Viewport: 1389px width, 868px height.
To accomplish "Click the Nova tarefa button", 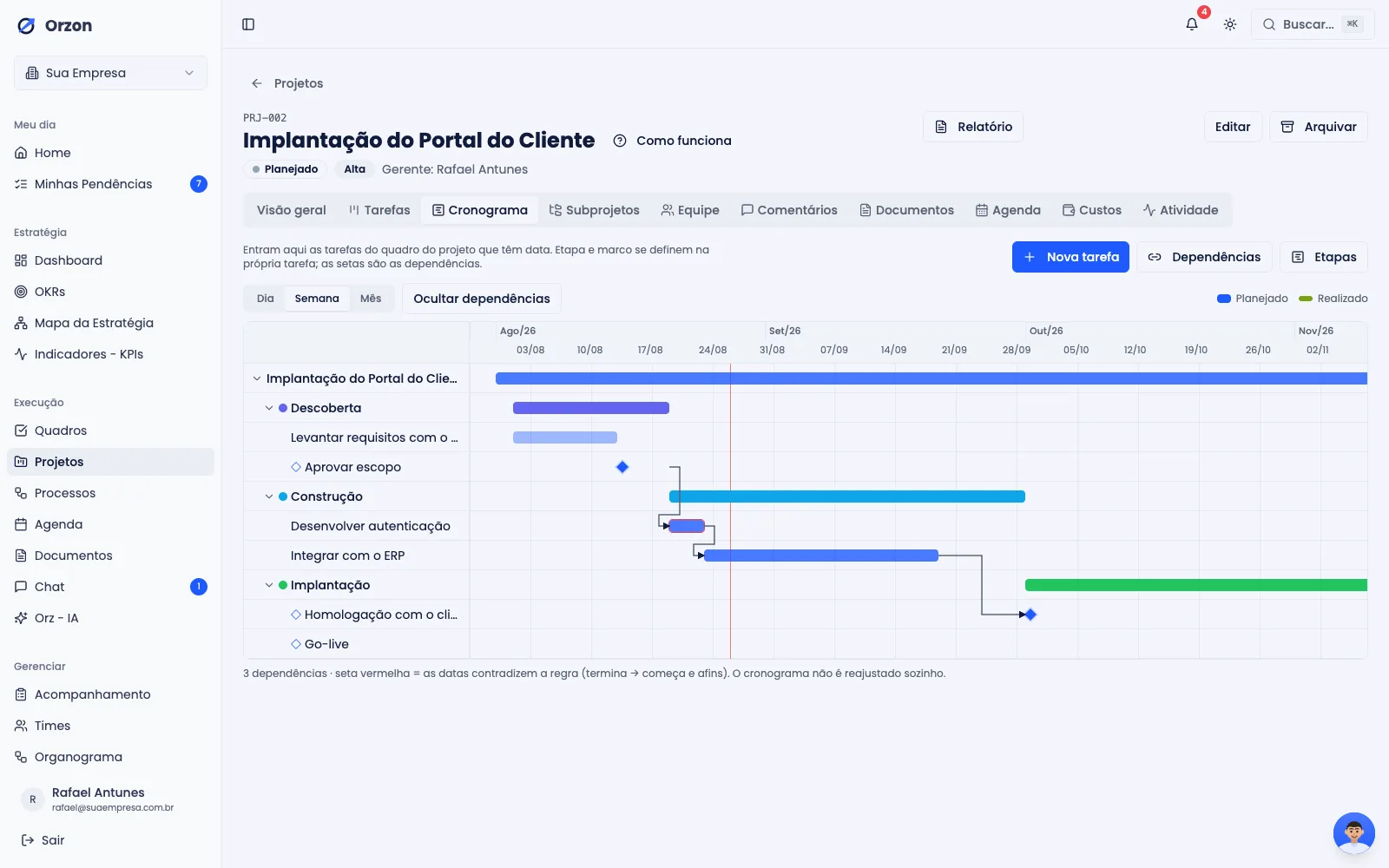I will click(x=1070, y=257).
